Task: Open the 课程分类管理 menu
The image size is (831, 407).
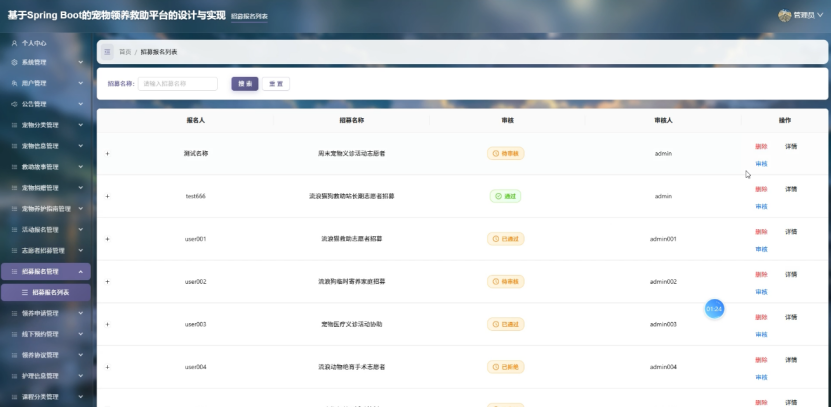Action: (x=46, y=397)
